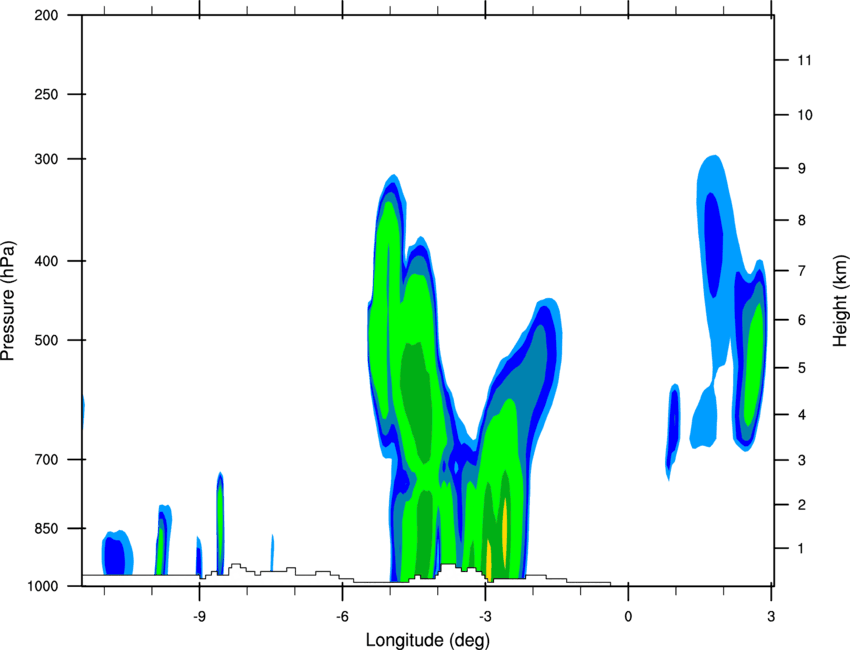
Task: Select the 500 pressure tick label
Action: 46,340
